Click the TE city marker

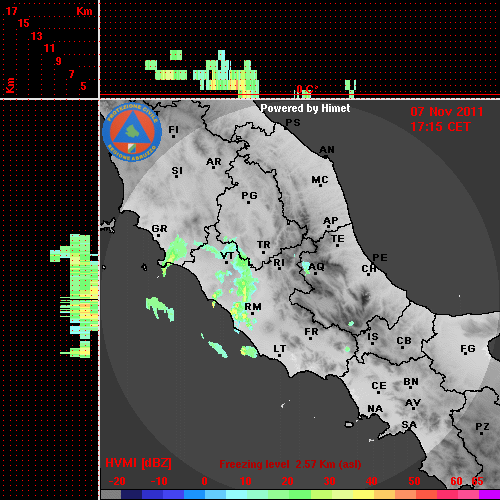[338, 240]
